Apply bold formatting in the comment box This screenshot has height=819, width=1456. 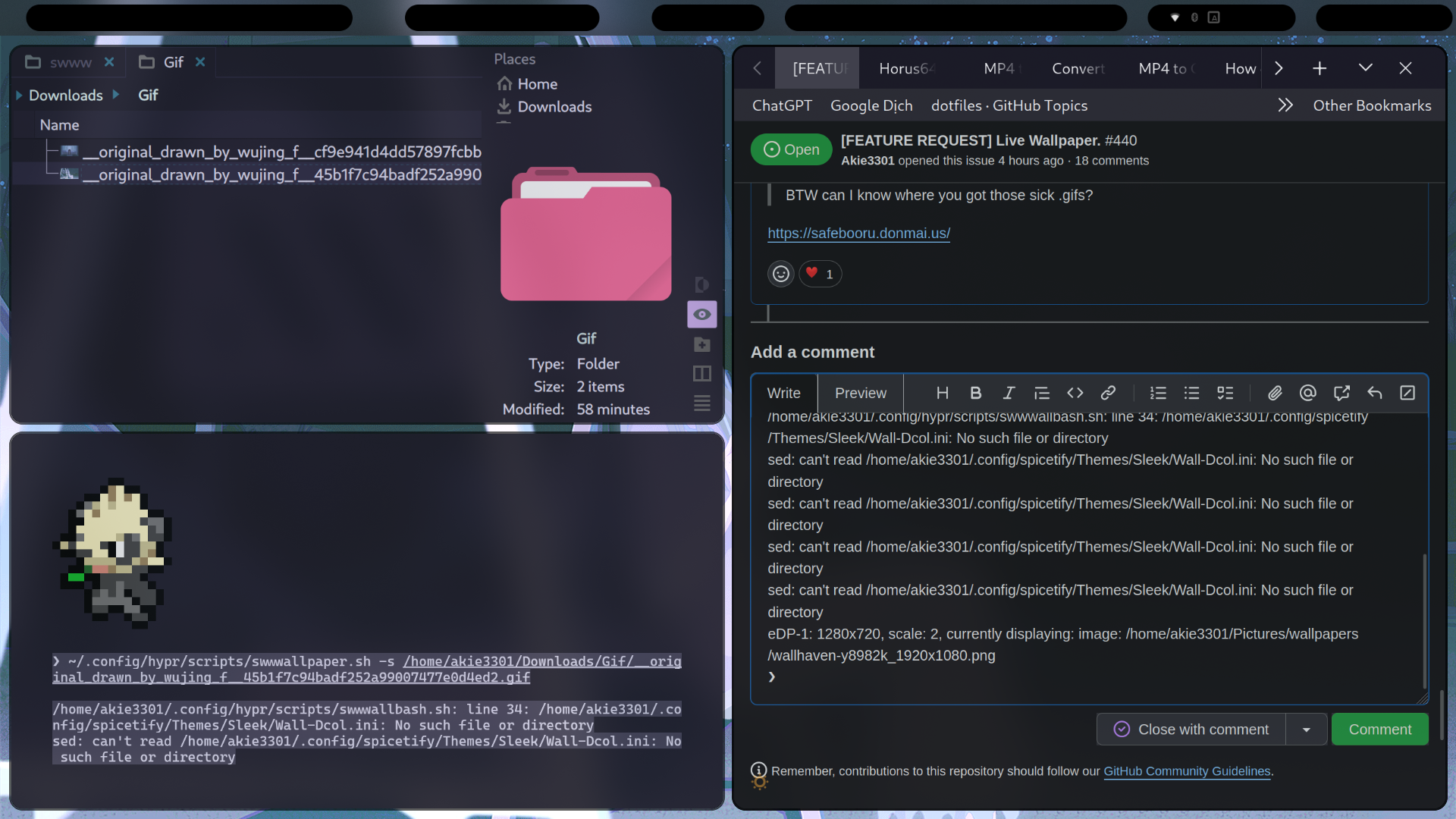coord(975,393)
